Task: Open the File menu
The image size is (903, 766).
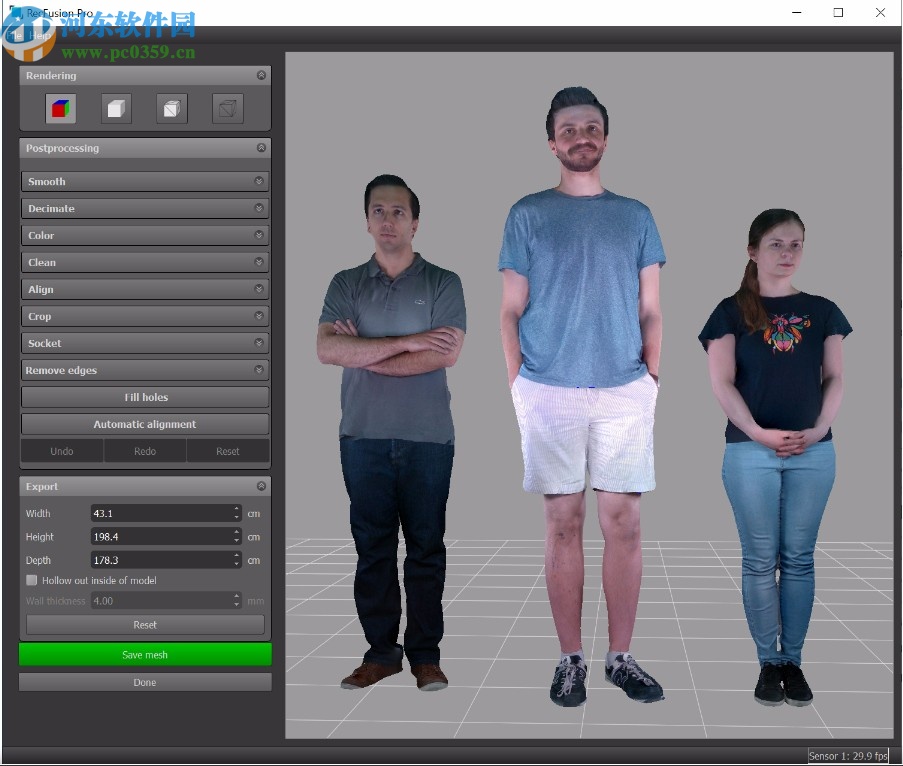Action: [x=14, y=35]
